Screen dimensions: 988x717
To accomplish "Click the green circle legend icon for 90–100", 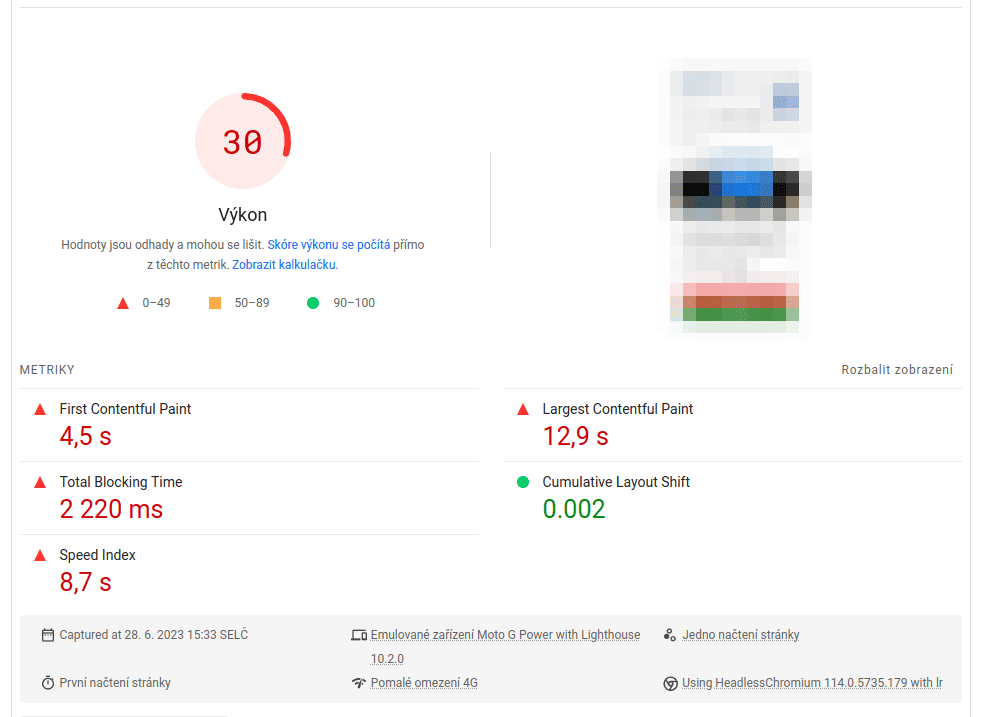I will tap(313, 303).
